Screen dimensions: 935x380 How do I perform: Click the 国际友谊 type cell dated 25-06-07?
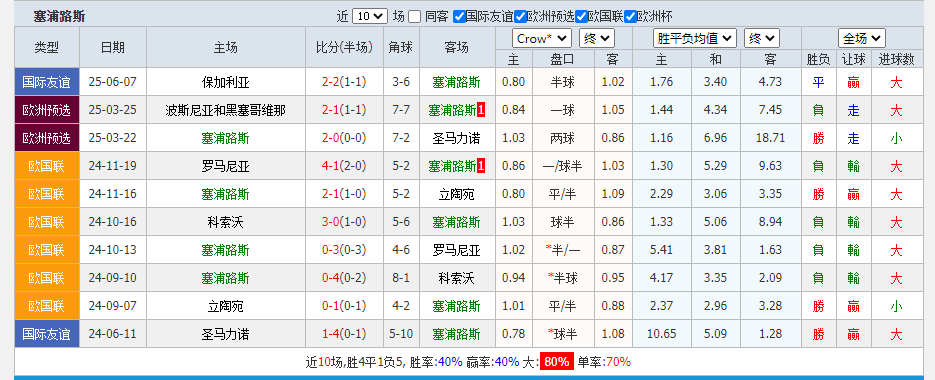pyautogui.click(x=47, y=82)
